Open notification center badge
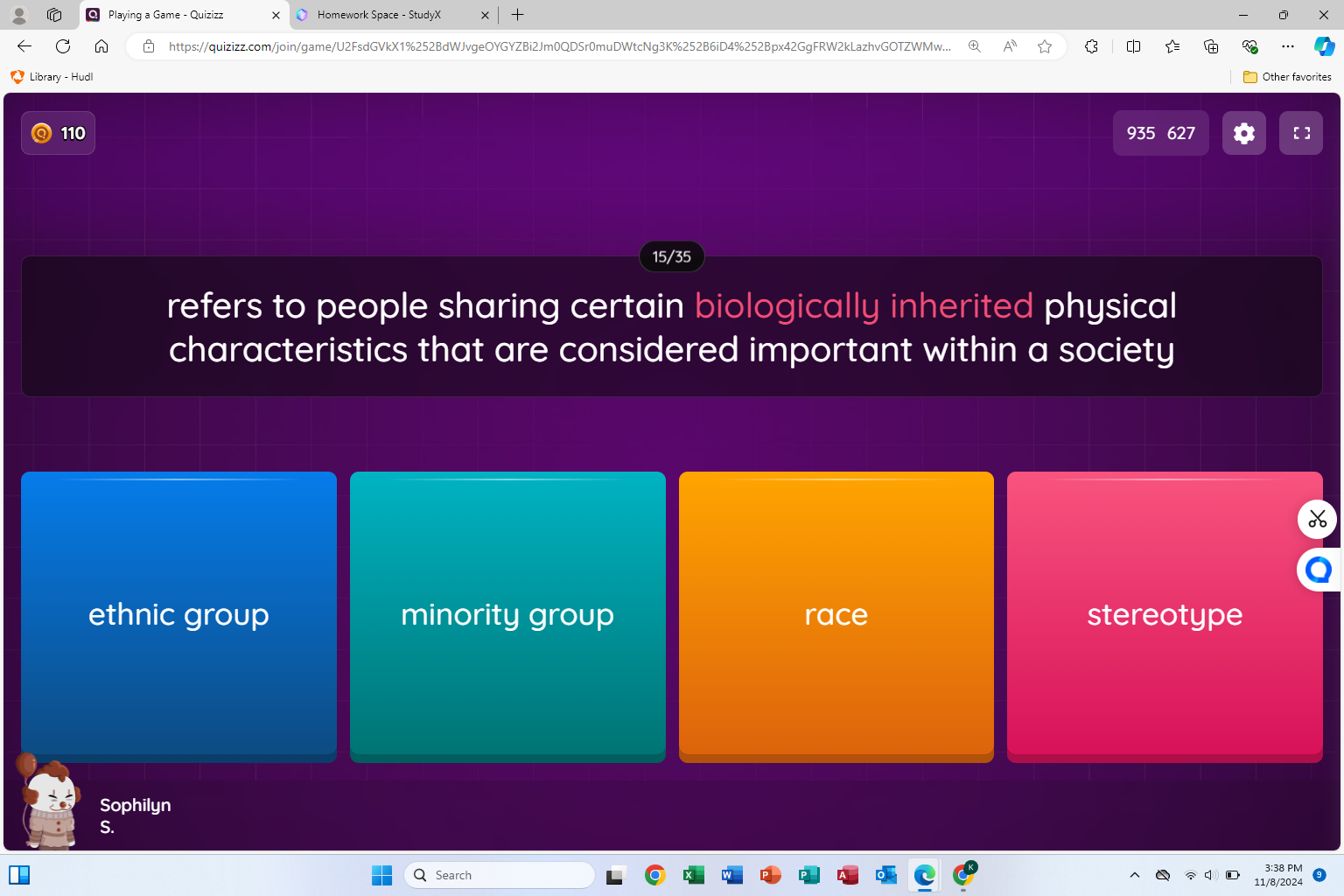Viewport: 1344px width, 896px height. (1319, 875)
